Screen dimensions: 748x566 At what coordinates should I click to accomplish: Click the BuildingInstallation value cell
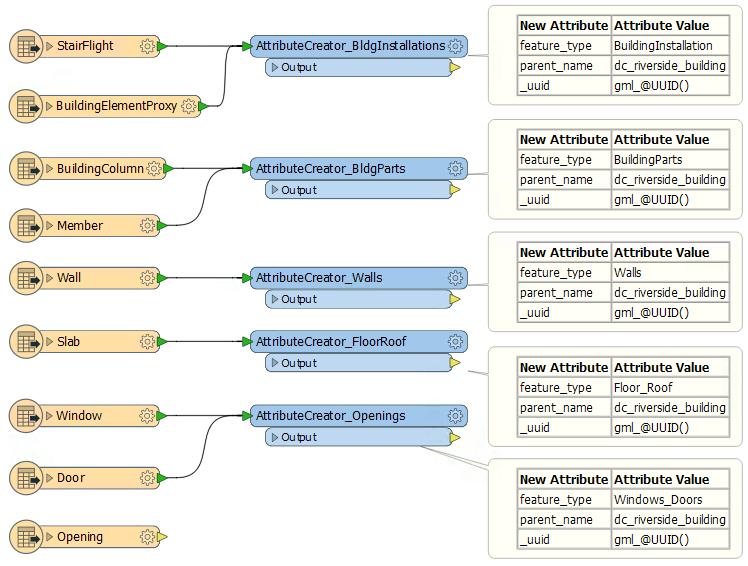[670, 46]
